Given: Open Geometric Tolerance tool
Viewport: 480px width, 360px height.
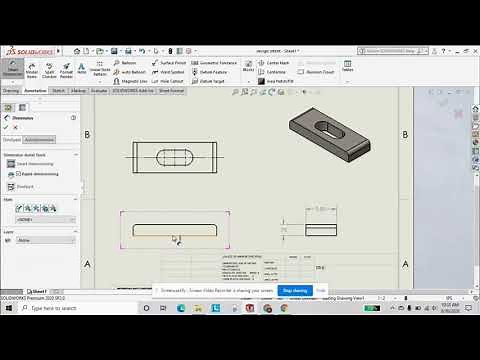Looking at the screenshot, I should point(214,63).
